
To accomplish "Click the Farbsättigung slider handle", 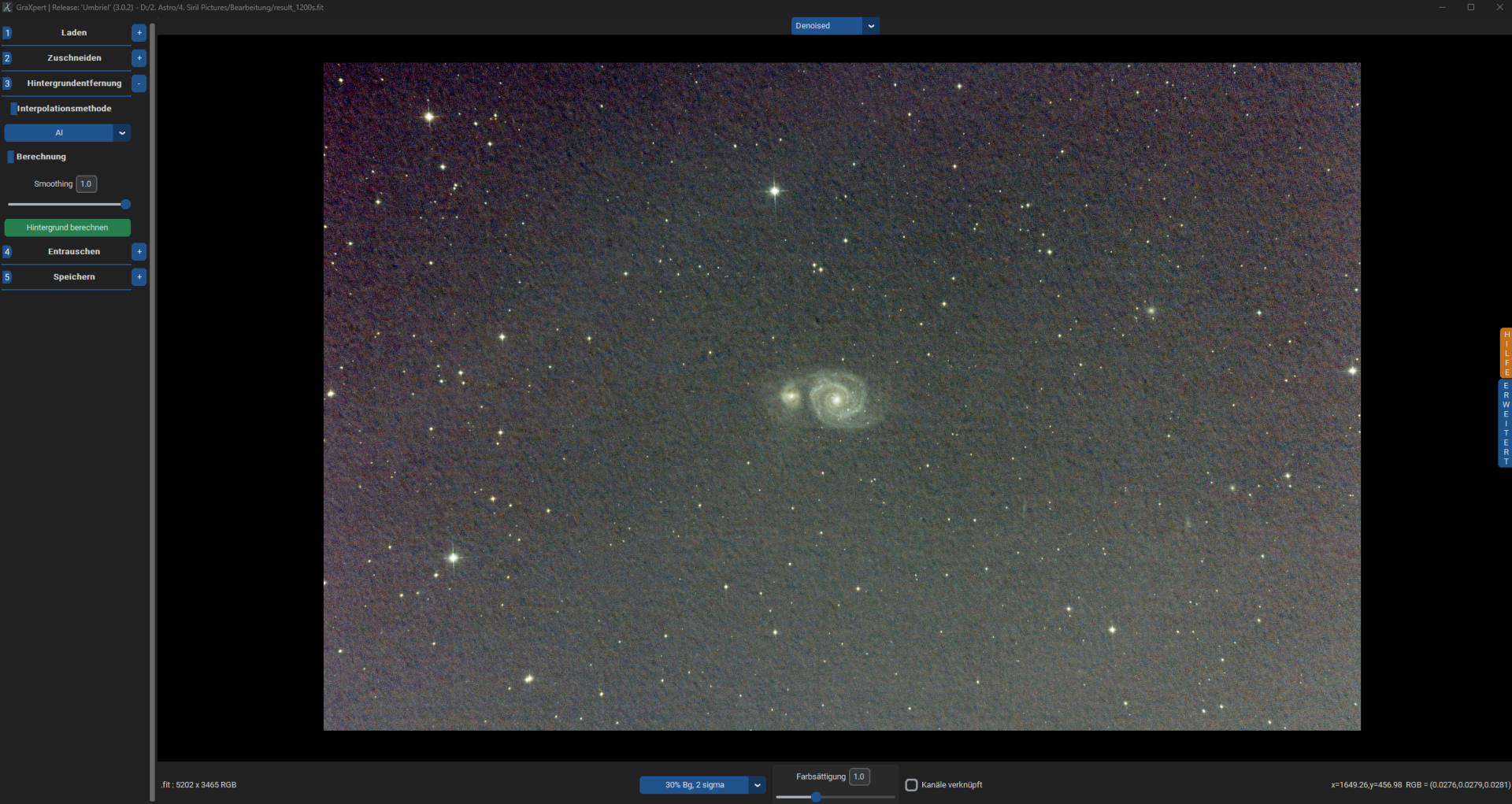I will coord(817,797).
